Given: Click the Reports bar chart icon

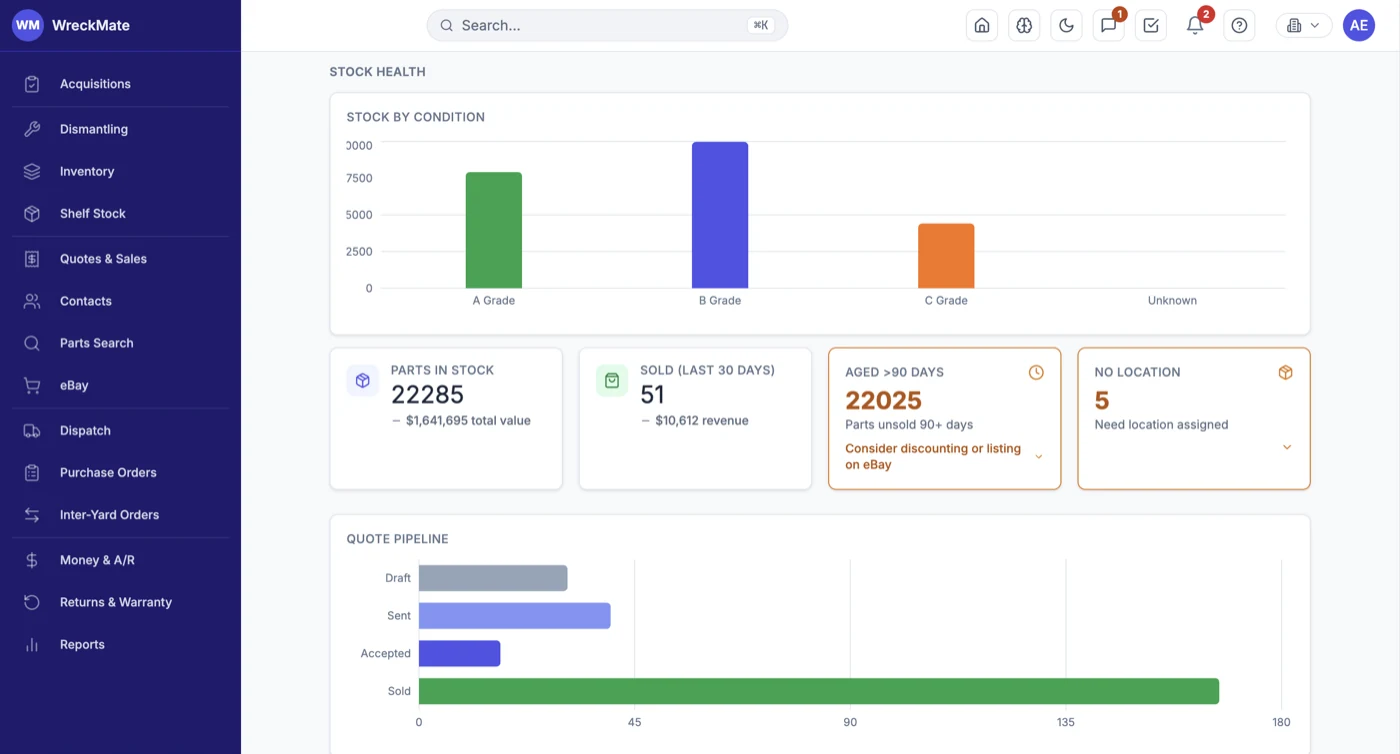Looking at the screenshot, I should (x=32, y=645).
